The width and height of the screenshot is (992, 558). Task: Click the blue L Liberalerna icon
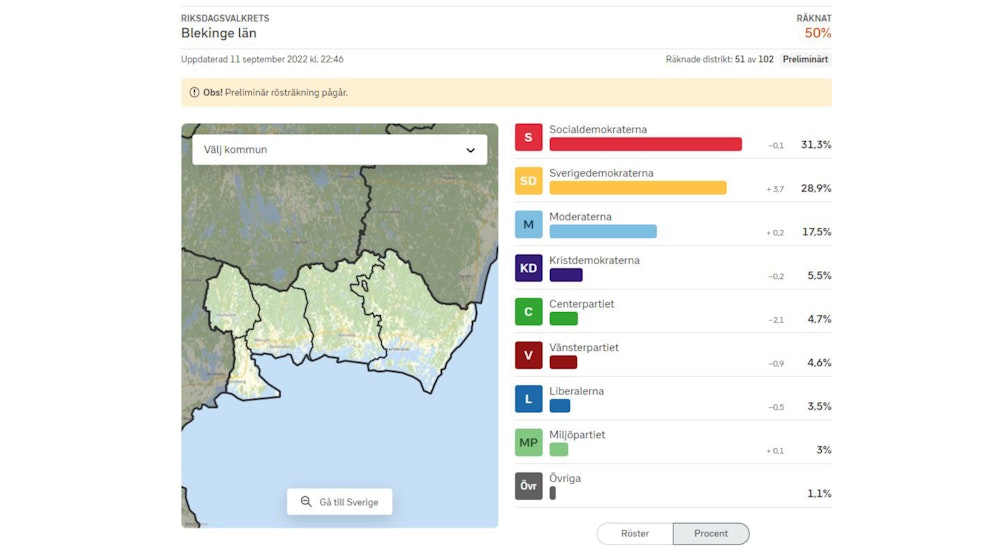tap(528, 399)
